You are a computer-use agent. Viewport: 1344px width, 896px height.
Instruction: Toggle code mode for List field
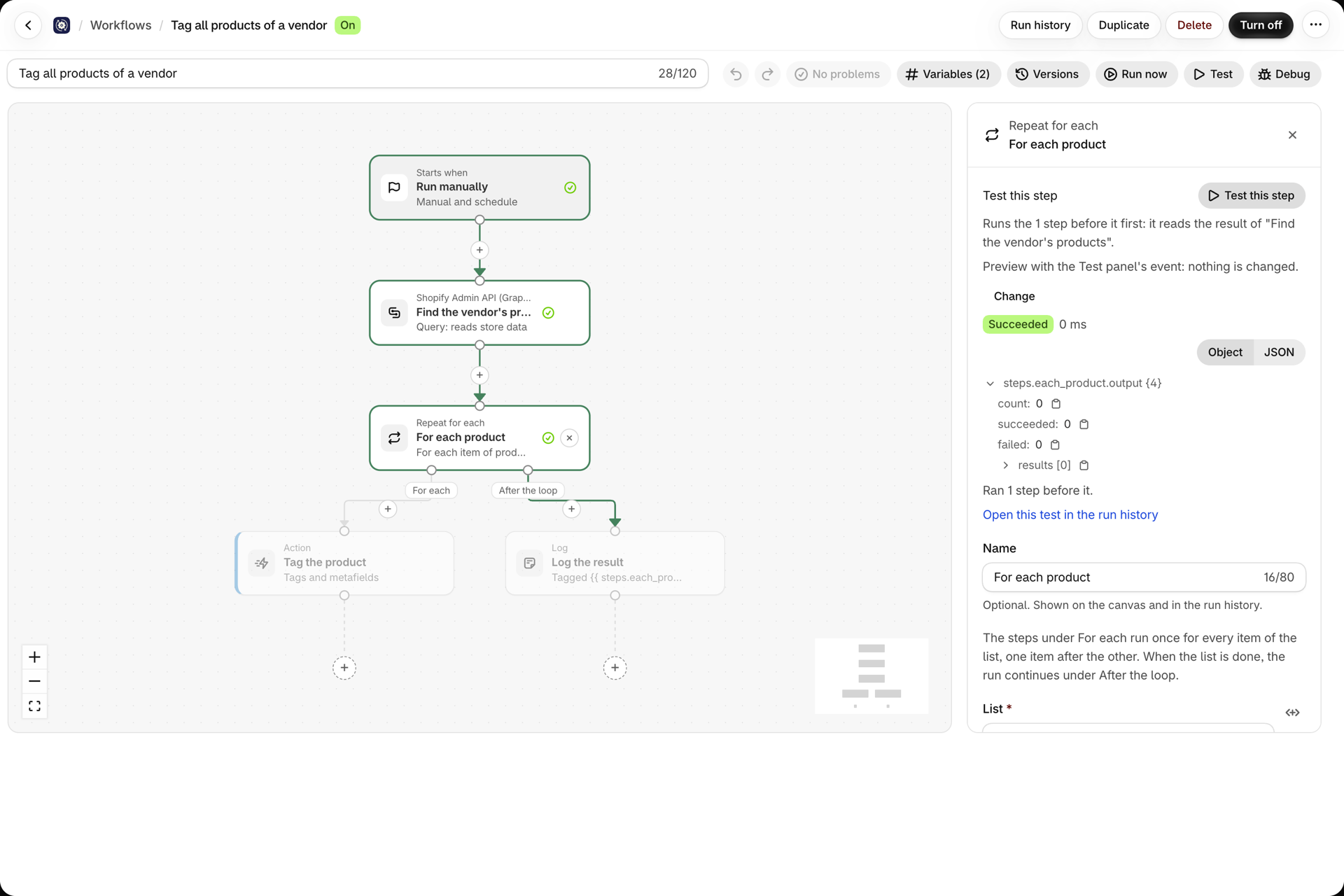1292,713
